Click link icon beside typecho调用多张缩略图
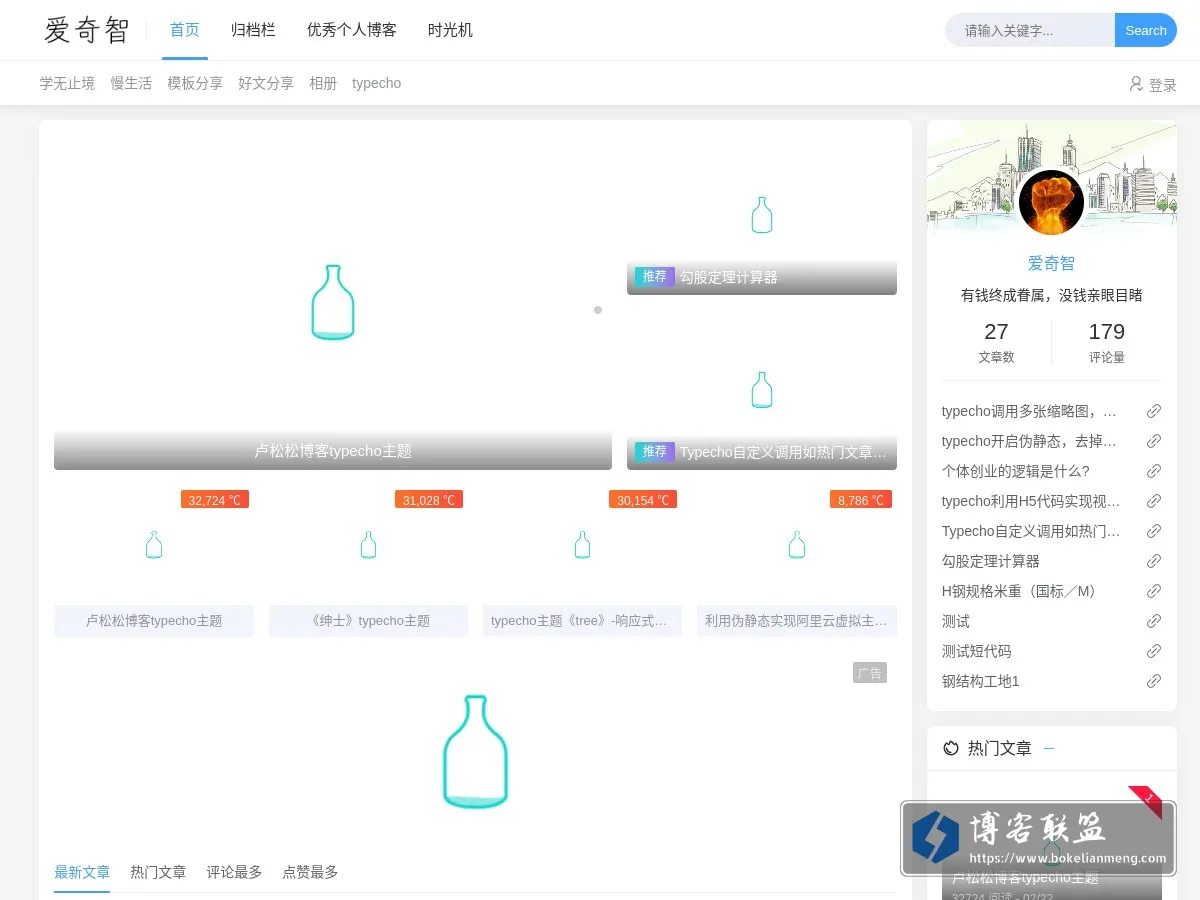The width and height of the screenshot is (1200, 900). tap(1154, 411)
